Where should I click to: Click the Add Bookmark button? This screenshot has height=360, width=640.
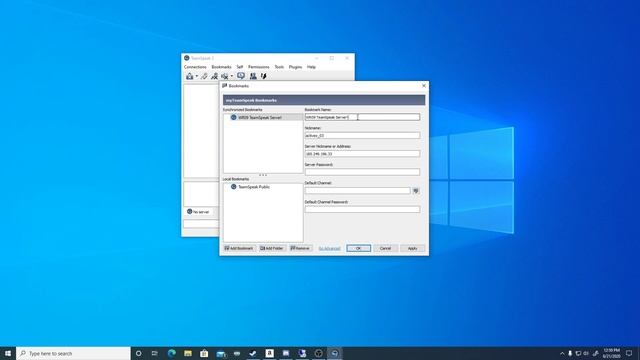[x=239, y=248]
